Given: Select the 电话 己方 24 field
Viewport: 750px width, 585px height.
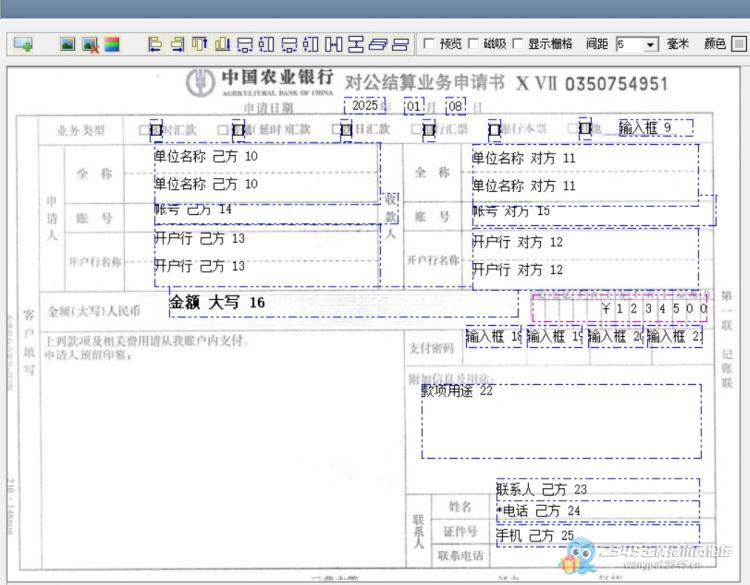Looking at the screenshot, I should click(x=598, y=510).
